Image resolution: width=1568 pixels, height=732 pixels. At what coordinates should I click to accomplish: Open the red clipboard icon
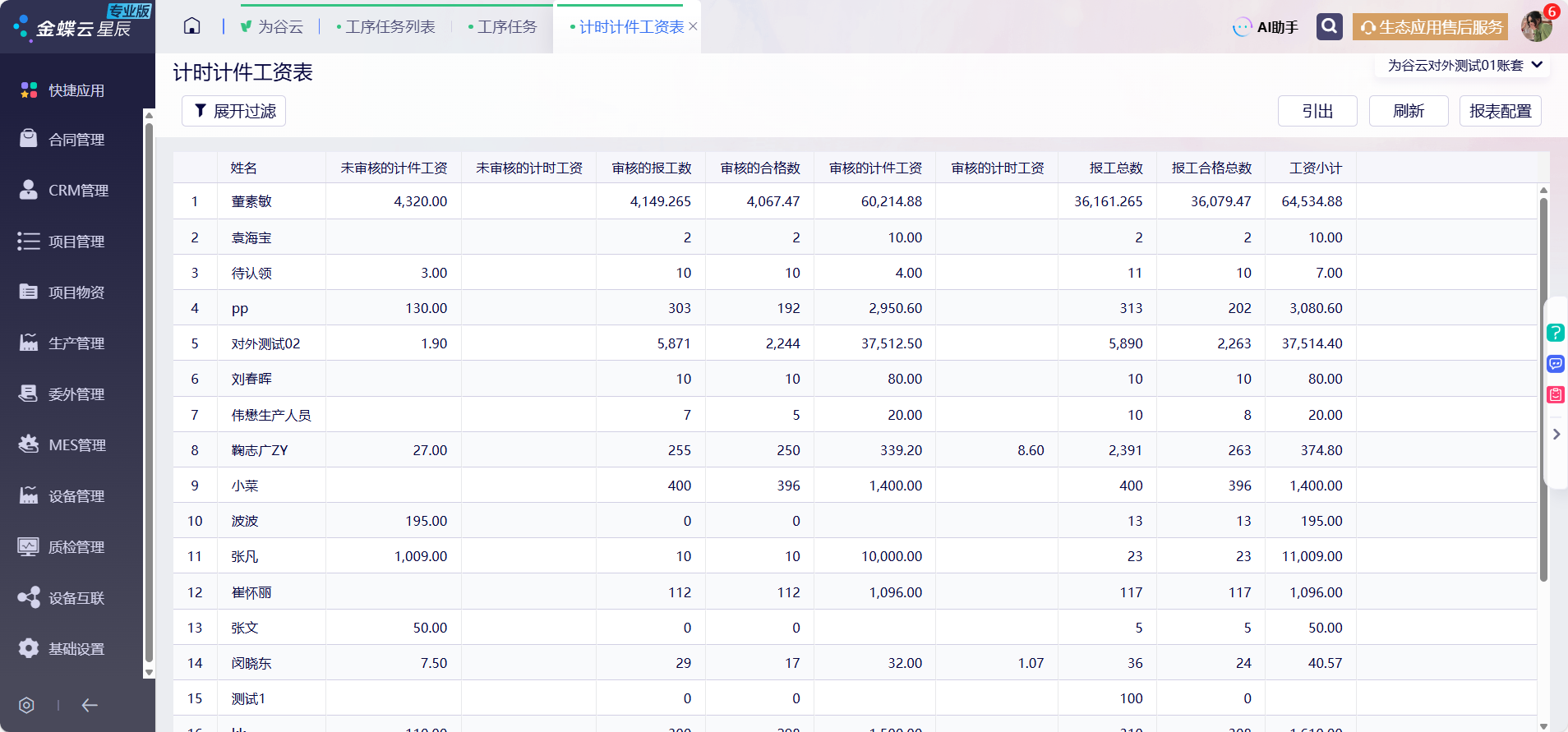click(1556, 395)
